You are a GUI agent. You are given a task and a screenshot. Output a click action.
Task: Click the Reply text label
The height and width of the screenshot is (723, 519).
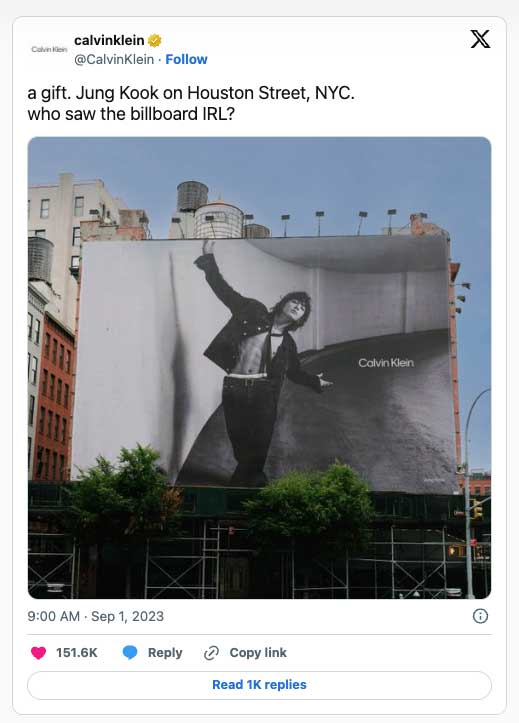coord(165,652)
